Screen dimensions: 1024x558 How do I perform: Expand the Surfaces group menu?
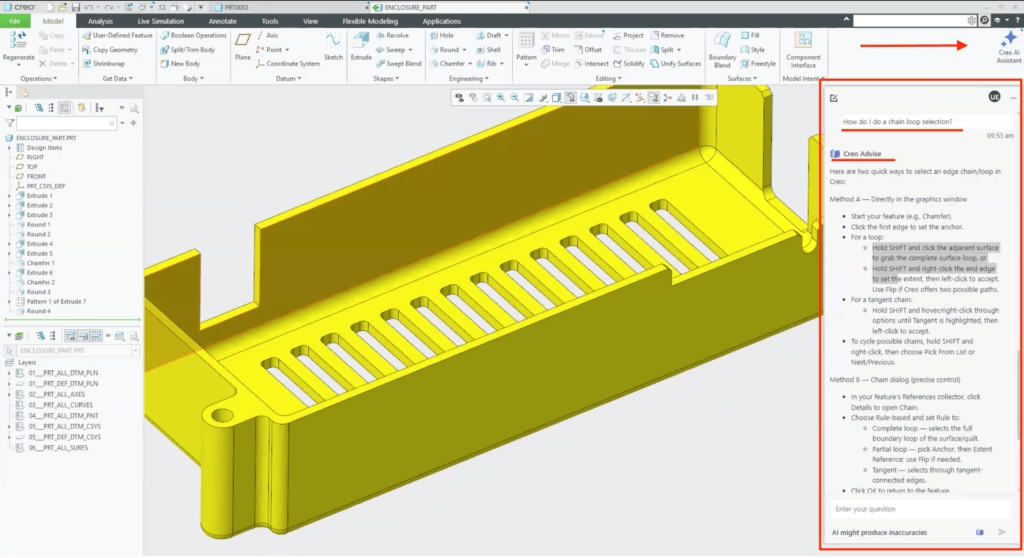coord(742,78)
